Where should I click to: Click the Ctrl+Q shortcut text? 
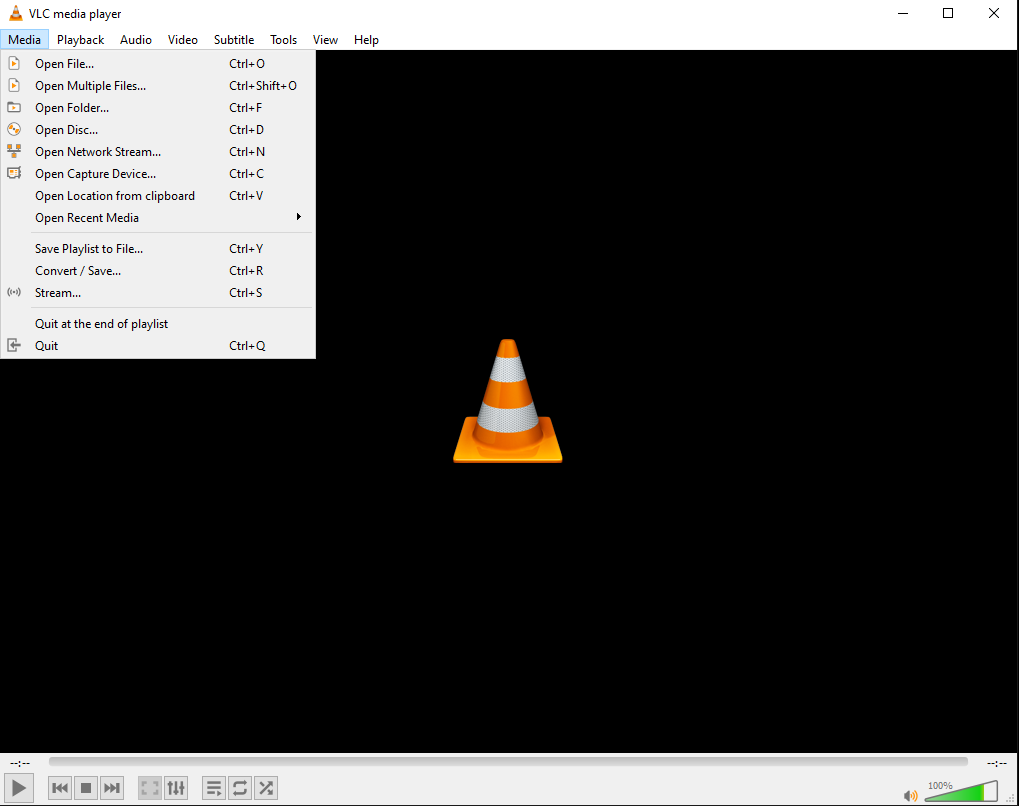(248, 346)
